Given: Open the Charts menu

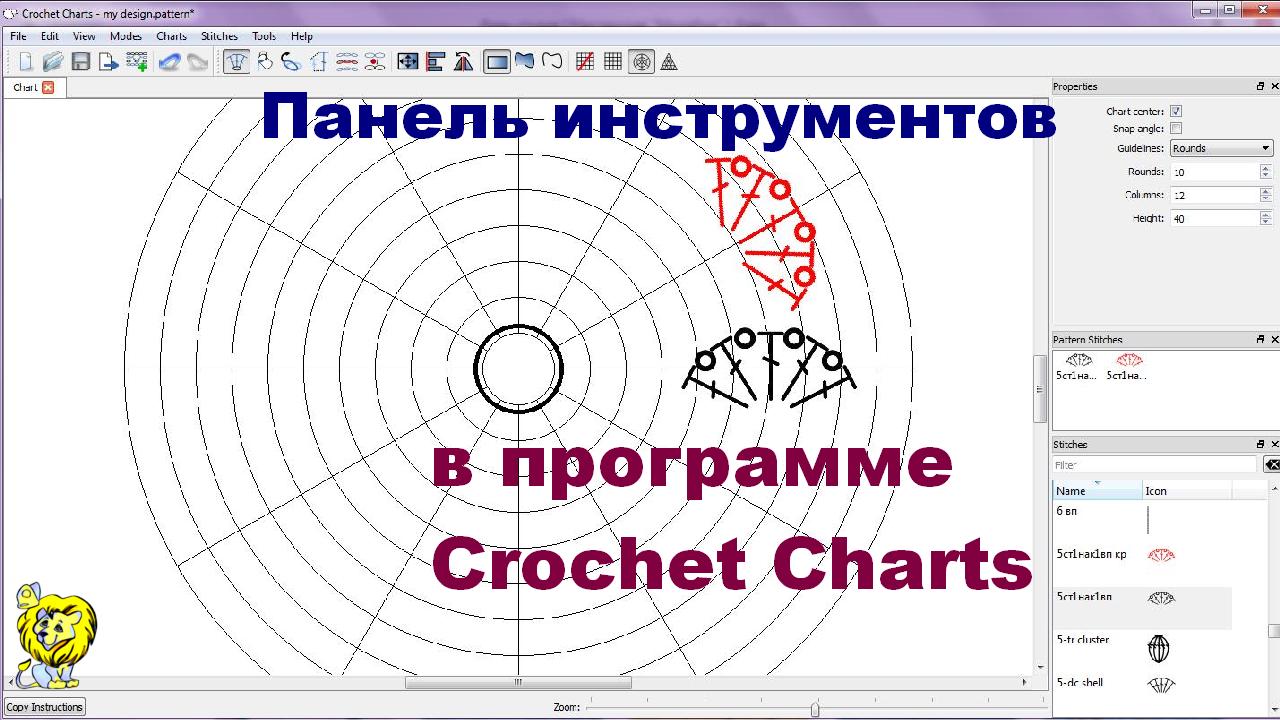Looking at the screenshot, I should point(172,36).
